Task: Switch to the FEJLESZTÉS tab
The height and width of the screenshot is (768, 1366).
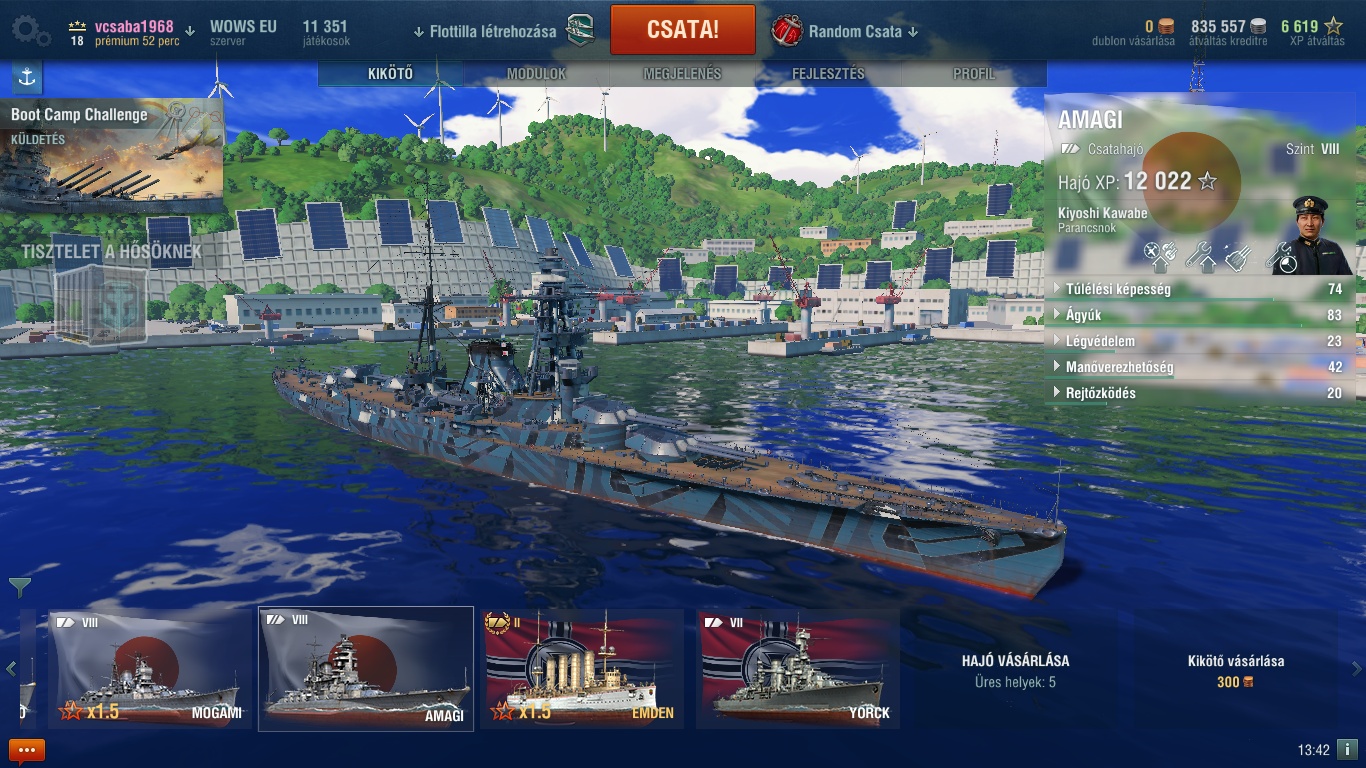Action: coord(828,74)
